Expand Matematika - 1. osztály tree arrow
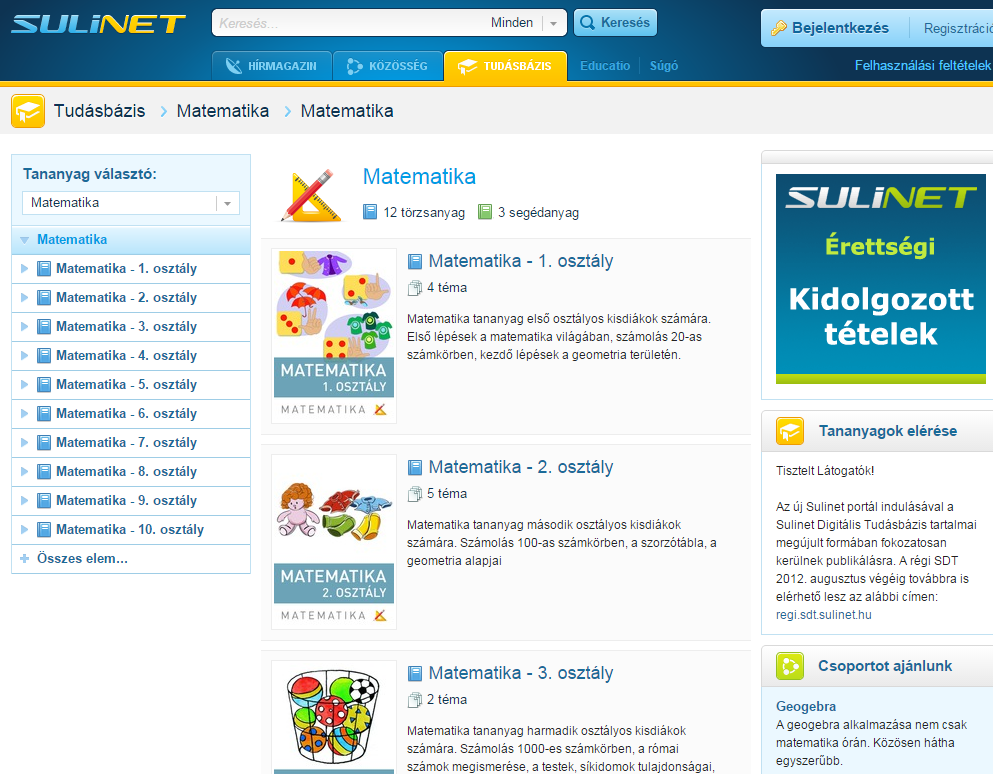The width and height of the screenshot is (993, 774). pos(25,269)
